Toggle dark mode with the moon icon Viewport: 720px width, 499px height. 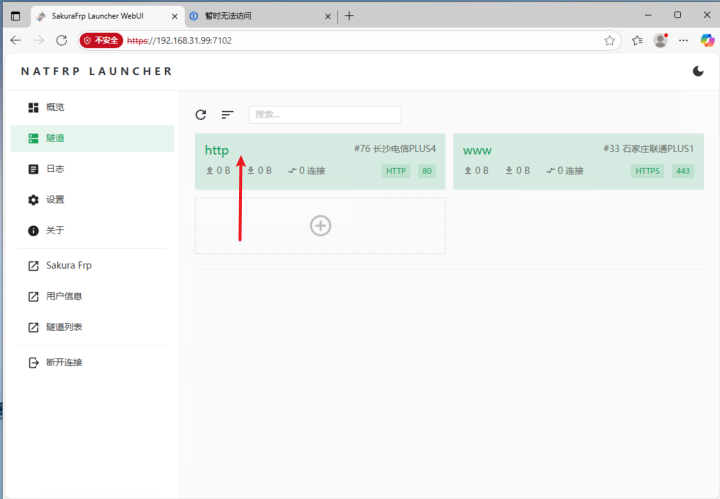click(x=698, y=71)
